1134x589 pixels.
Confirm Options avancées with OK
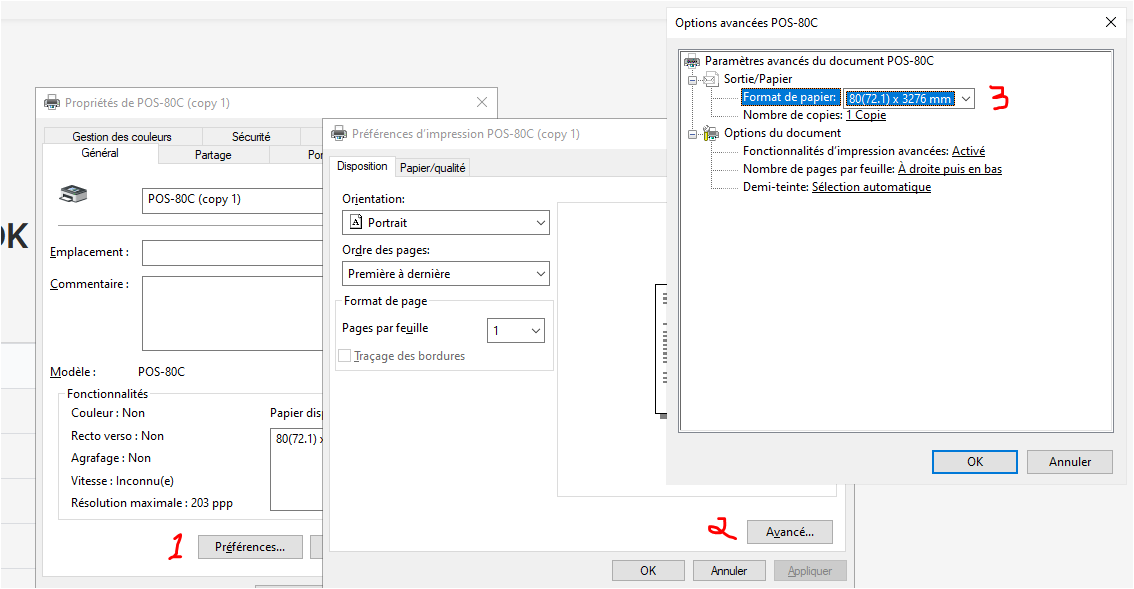(975, 462)
